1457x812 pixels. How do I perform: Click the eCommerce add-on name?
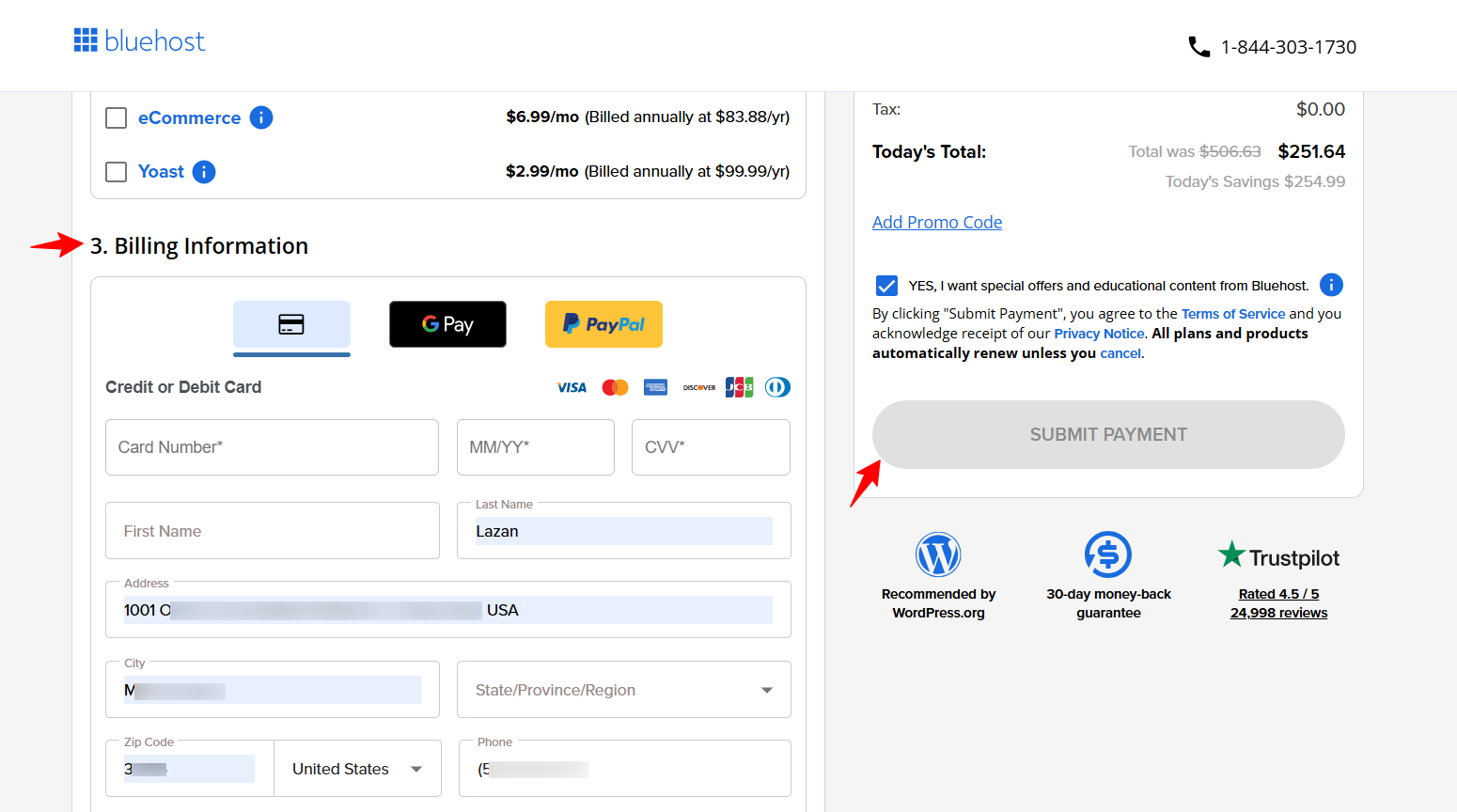[x=189, y=117]
